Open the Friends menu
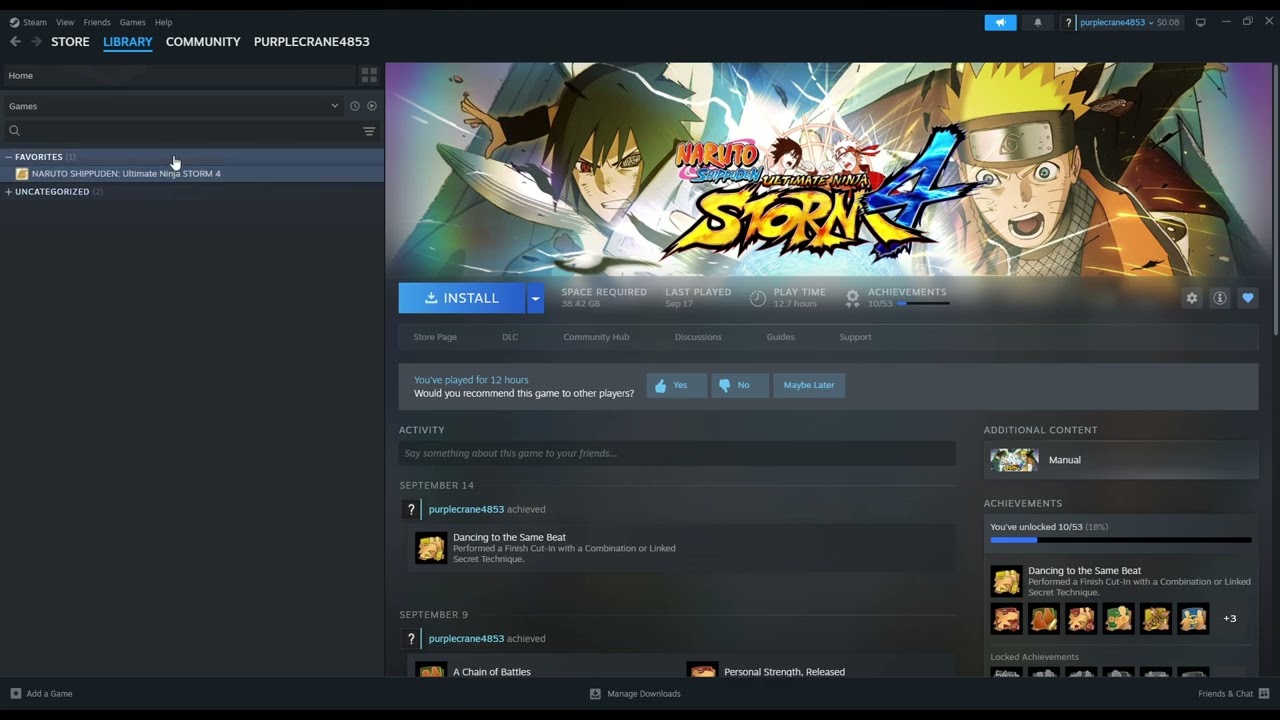 click(x=97, y=22)
